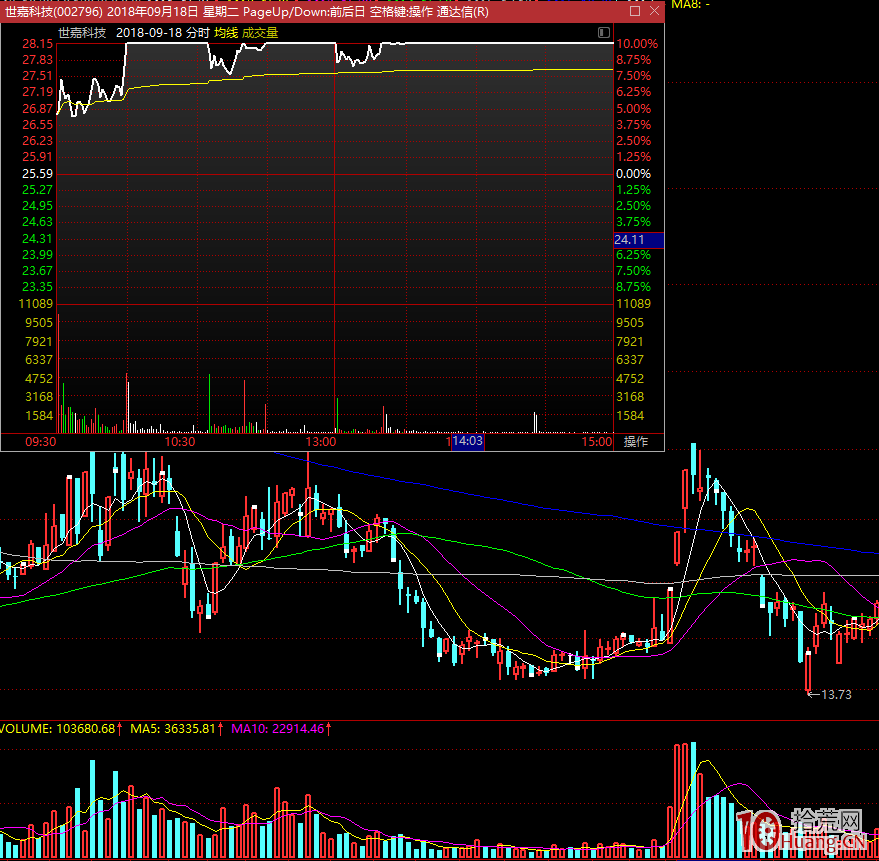Screen dimensions: 879x861
Task: Click the panel toggle icon beside 成交量 header
Action: pyautogui.click(x=603, y=33)
